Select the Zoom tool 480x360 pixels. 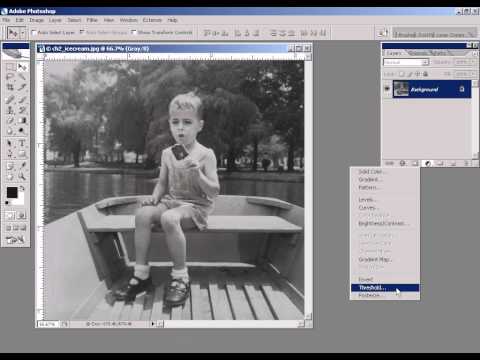pyautogui.click(x=22, y=176)
